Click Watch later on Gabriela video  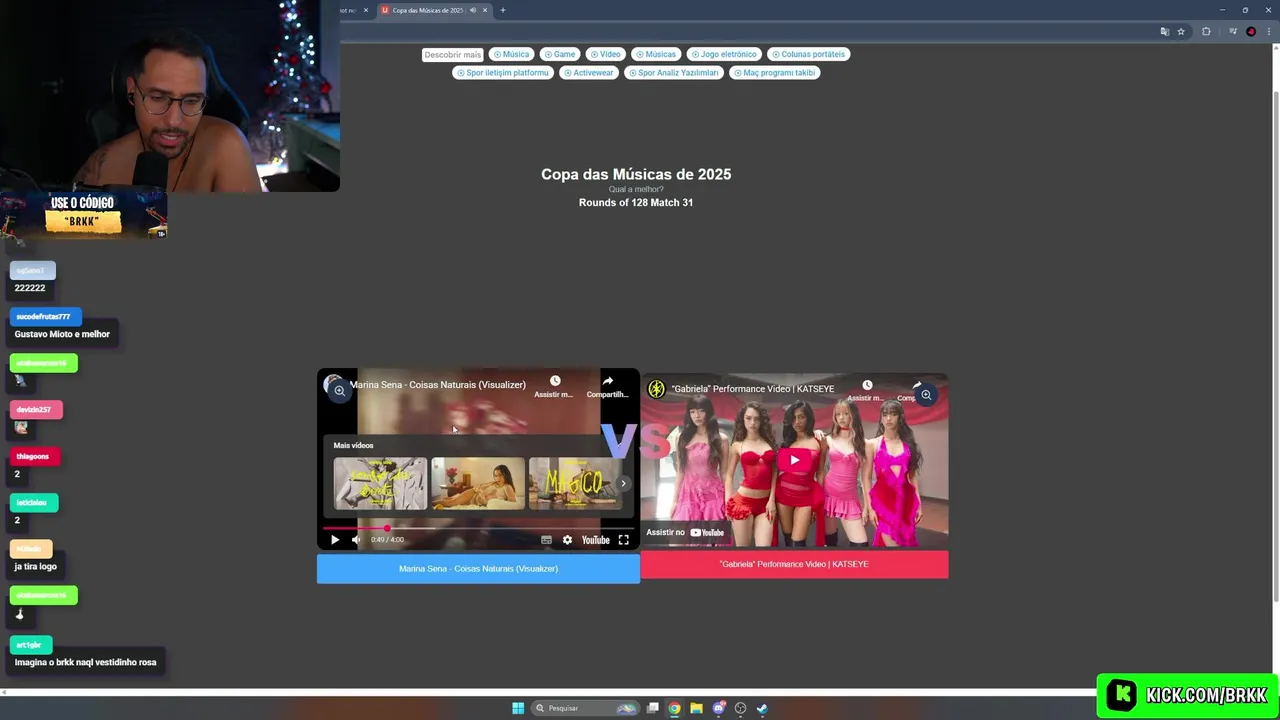866,390
